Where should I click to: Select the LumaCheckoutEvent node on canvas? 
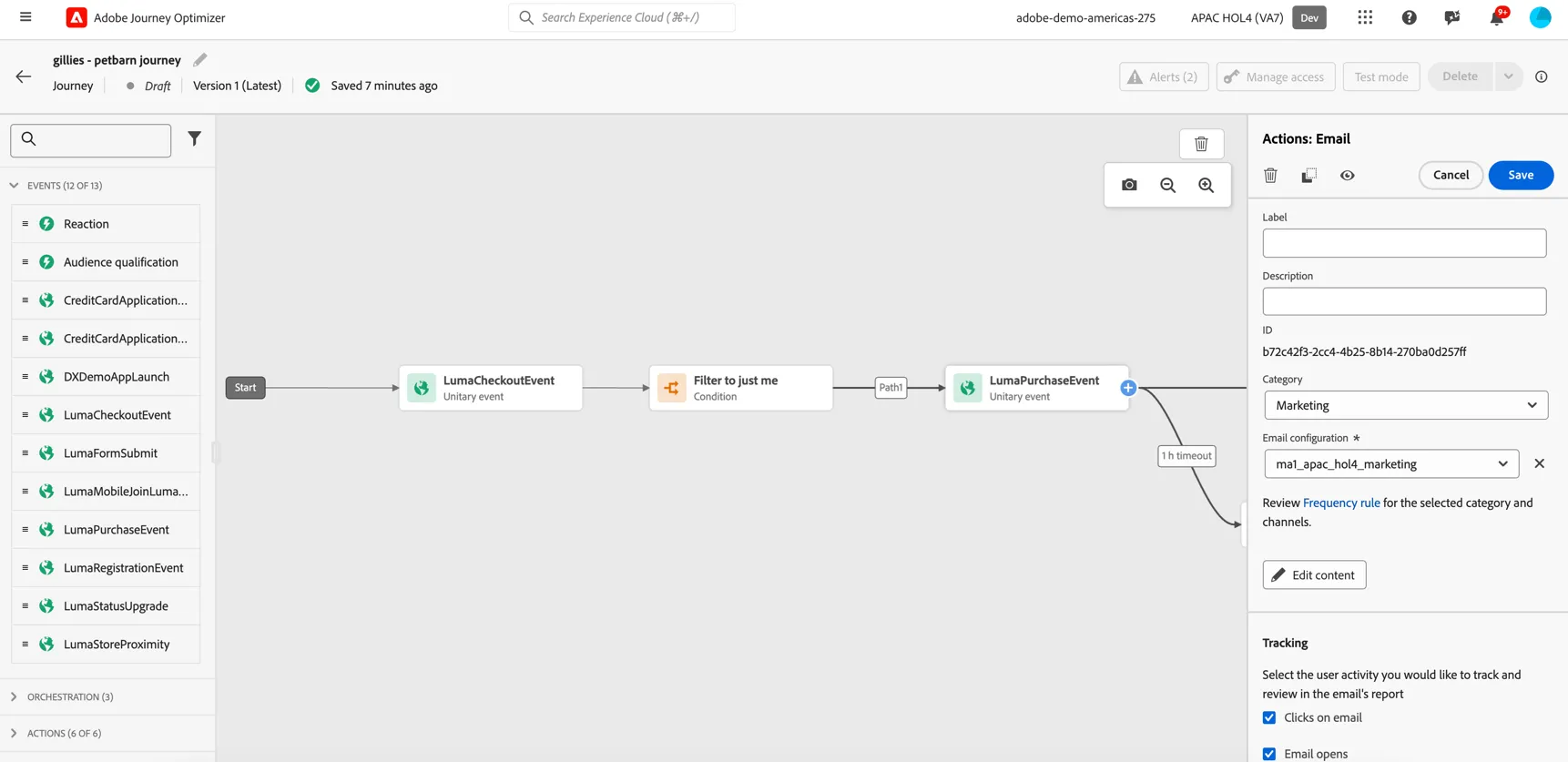pyautogui.click(x=490, y=388)
